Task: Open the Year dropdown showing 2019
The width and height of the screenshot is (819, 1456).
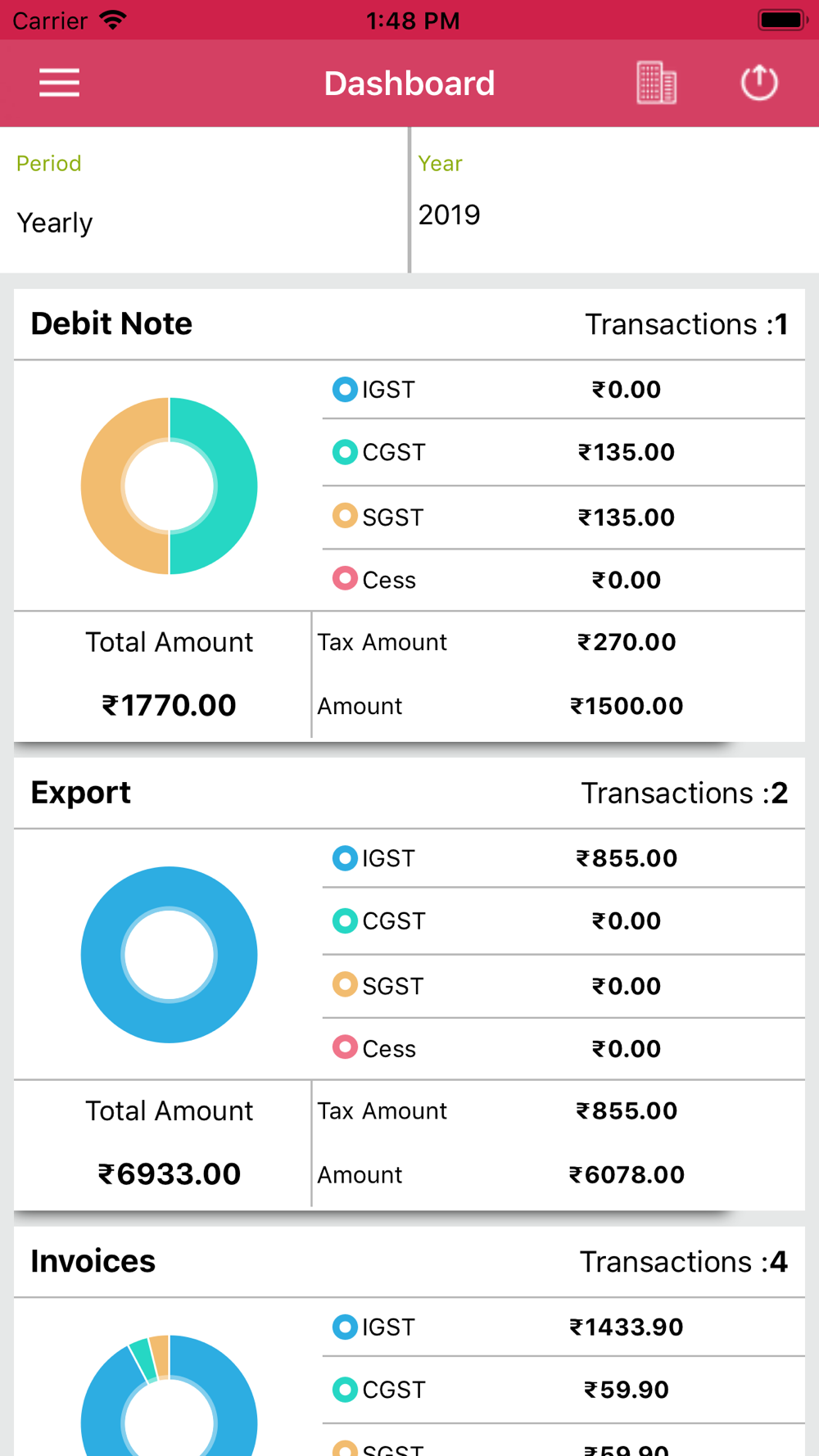Action: click(615, 200)
